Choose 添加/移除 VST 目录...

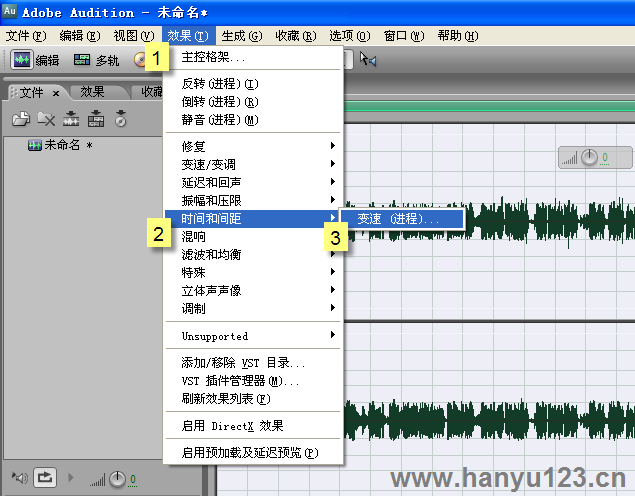click(x=254, y=362)
